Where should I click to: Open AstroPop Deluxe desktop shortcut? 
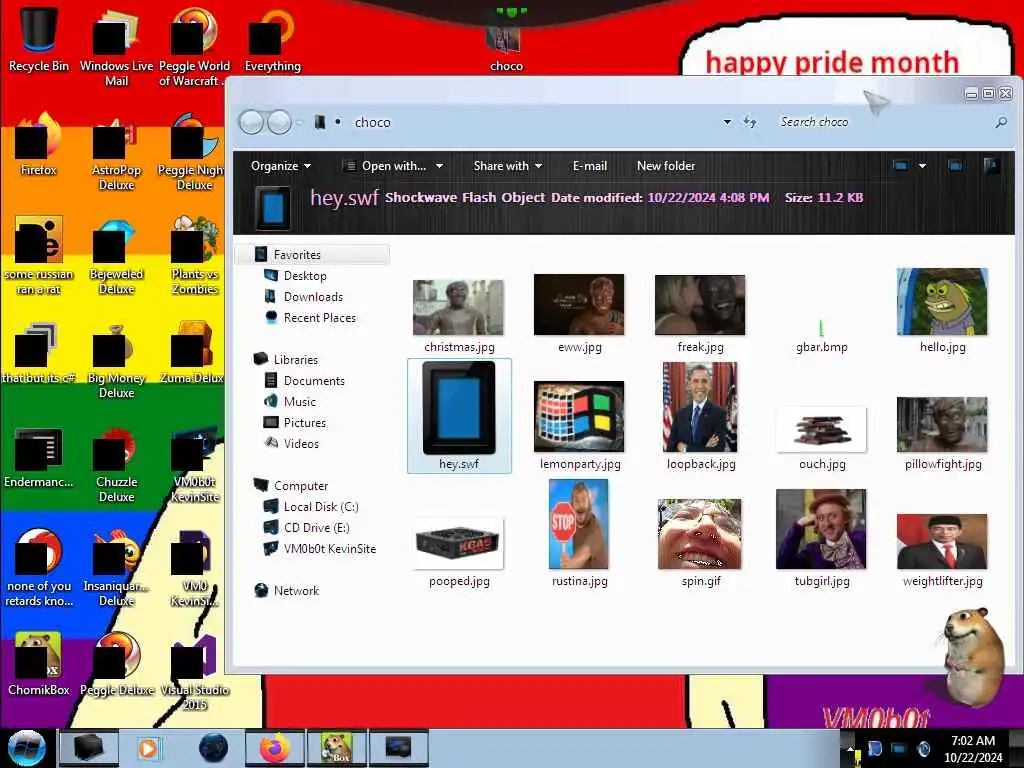click(116, 153)
